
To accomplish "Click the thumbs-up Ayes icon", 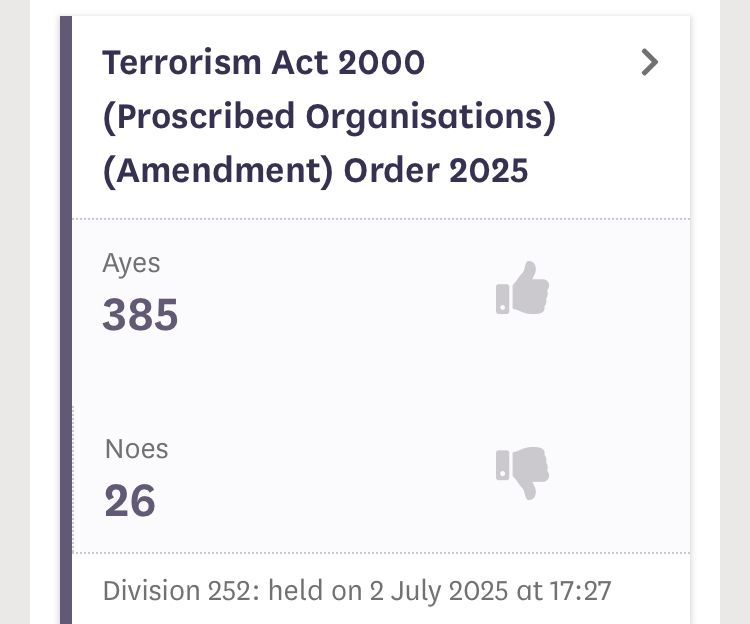I will click(x=523, y=289).
